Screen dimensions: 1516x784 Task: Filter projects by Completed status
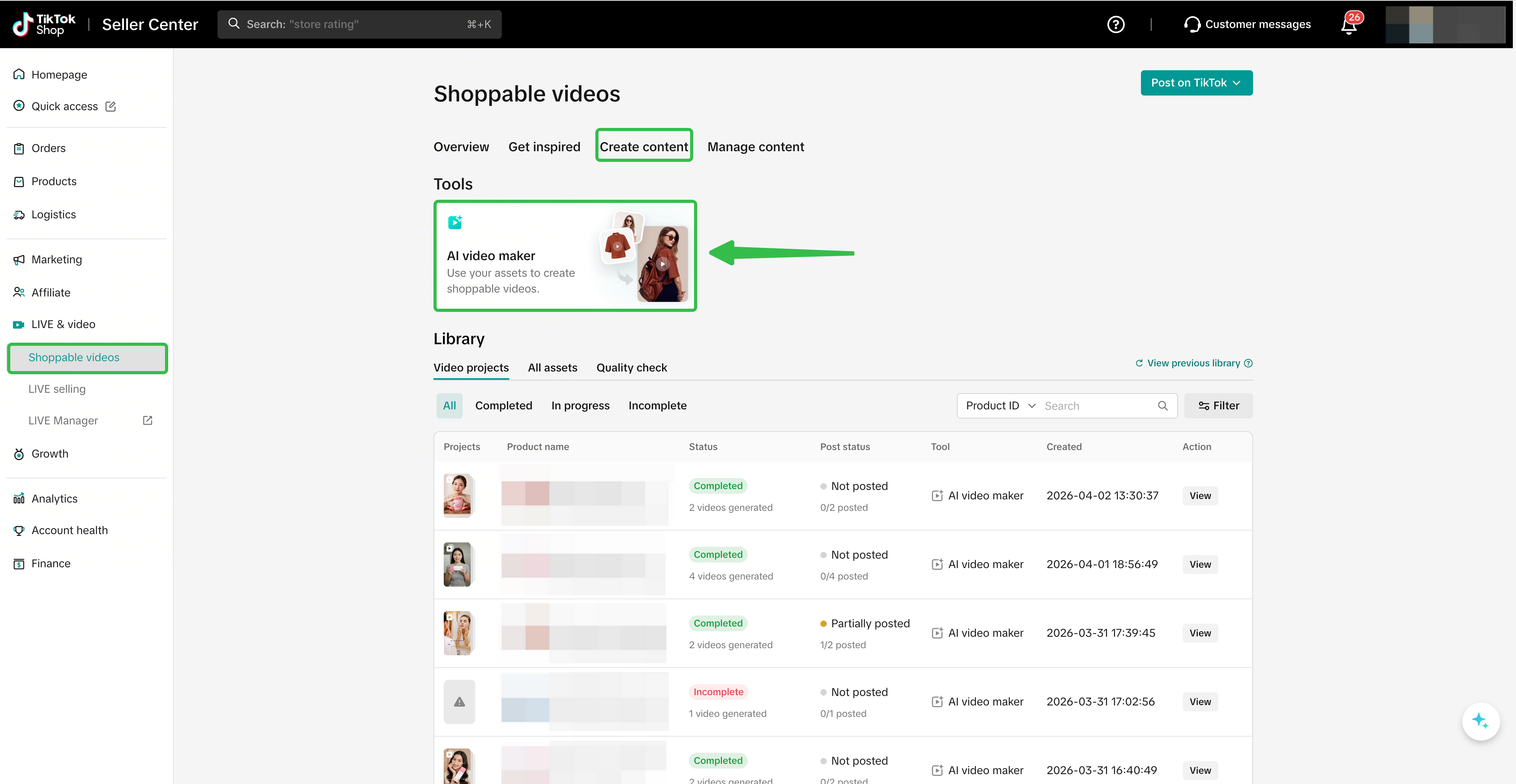pos(503,405)
